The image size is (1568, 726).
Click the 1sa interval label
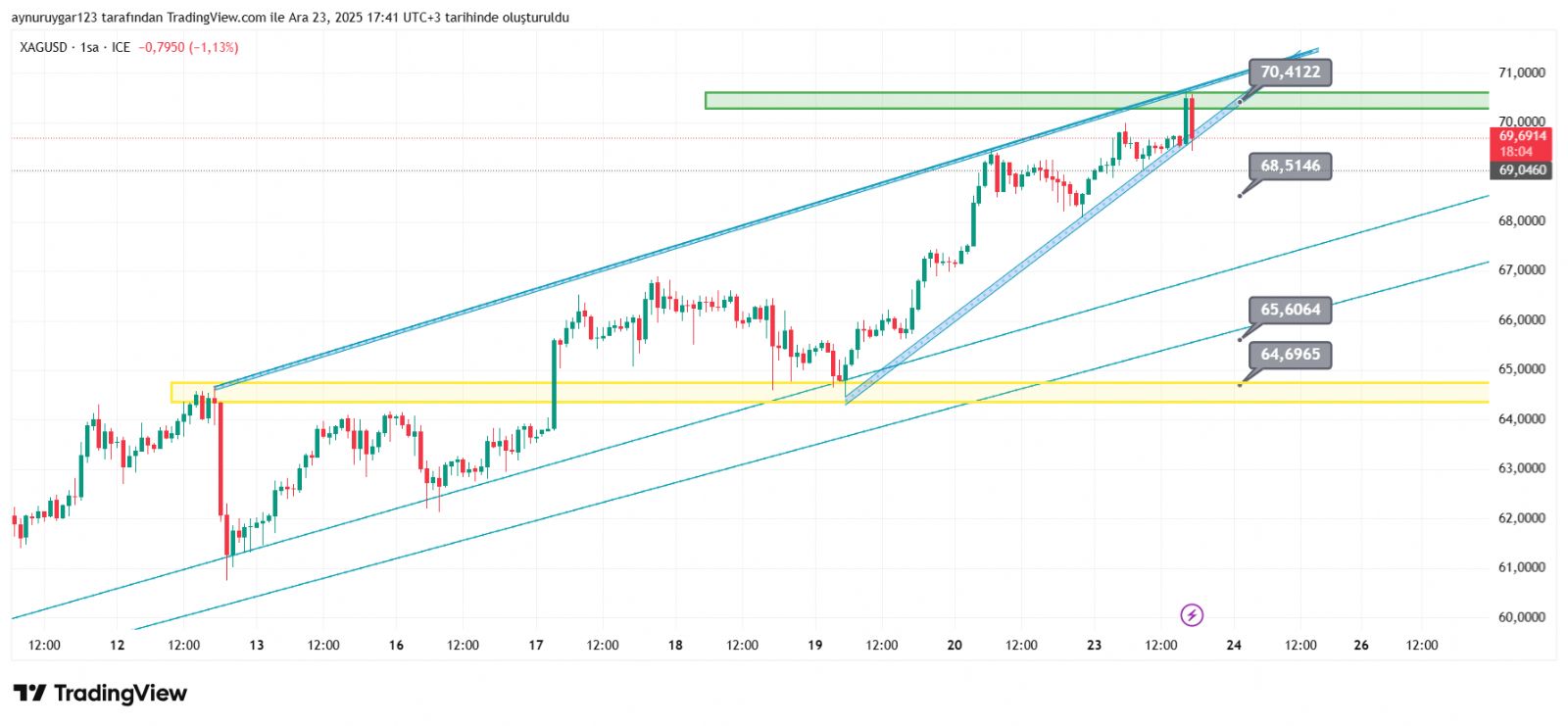pos(89,47)
